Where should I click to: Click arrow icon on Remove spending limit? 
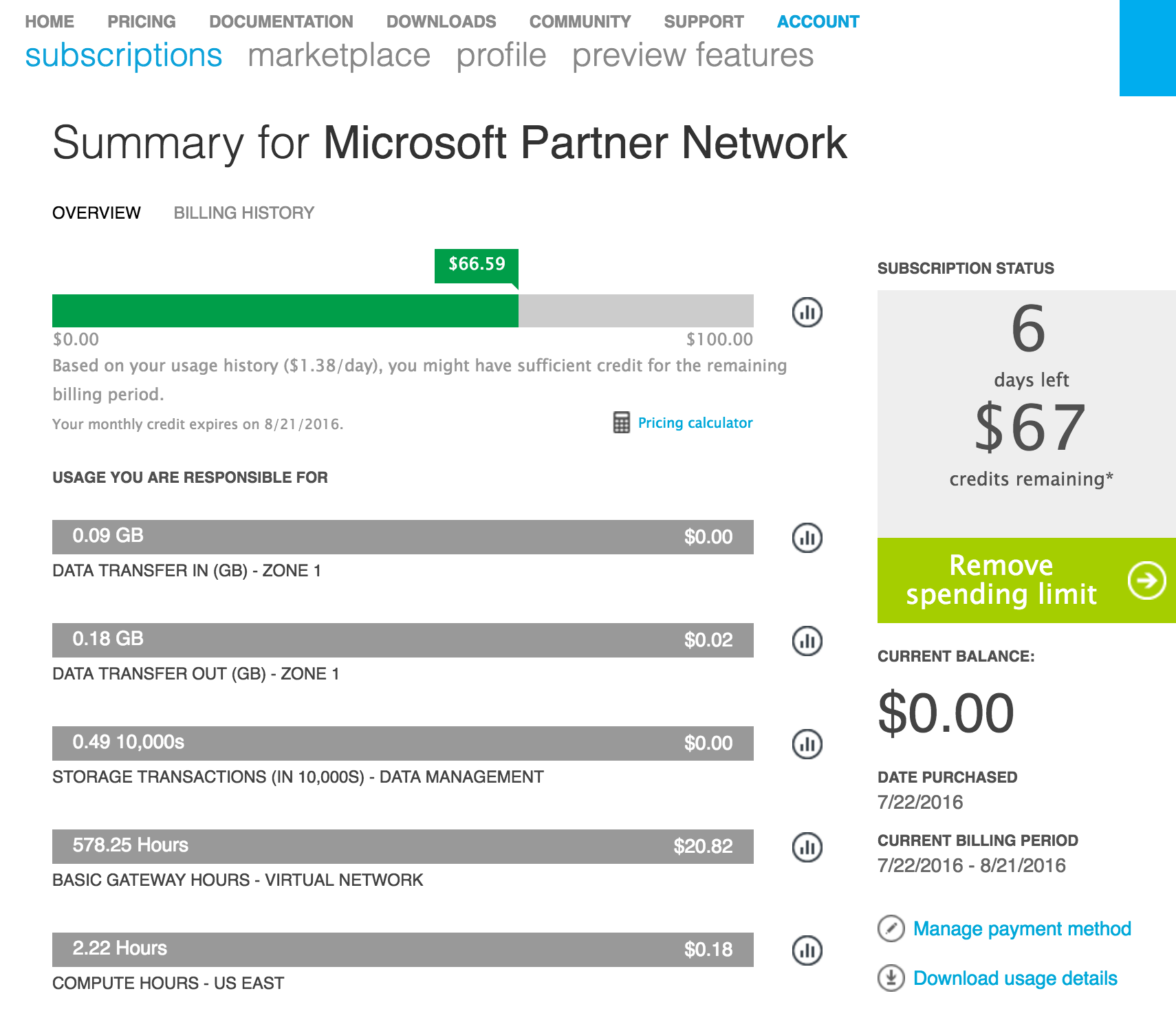point(1146,580)
